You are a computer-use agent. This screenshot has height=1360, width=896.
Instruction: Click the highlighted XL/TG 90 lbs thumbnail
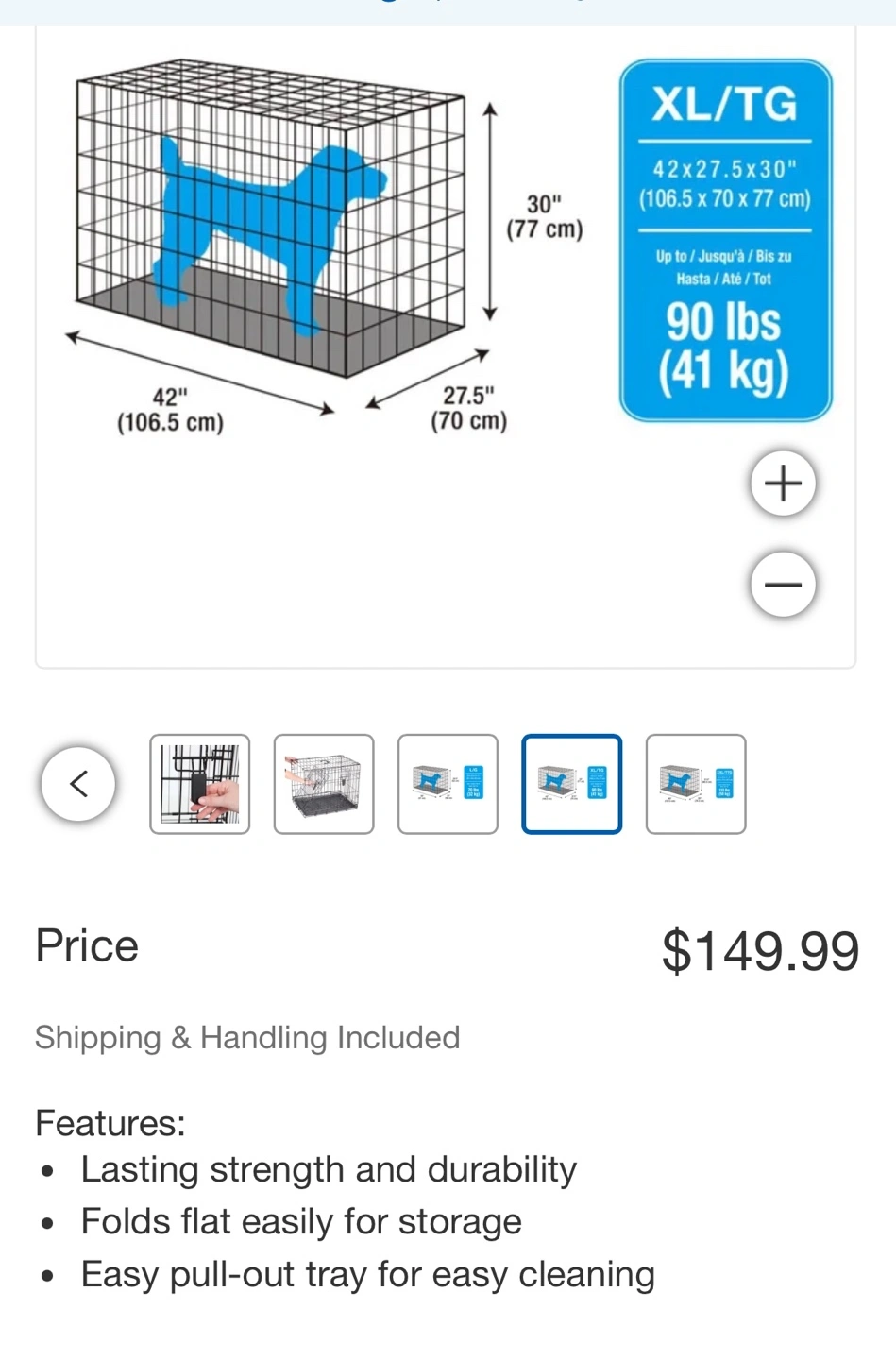[x=571, y=784]
